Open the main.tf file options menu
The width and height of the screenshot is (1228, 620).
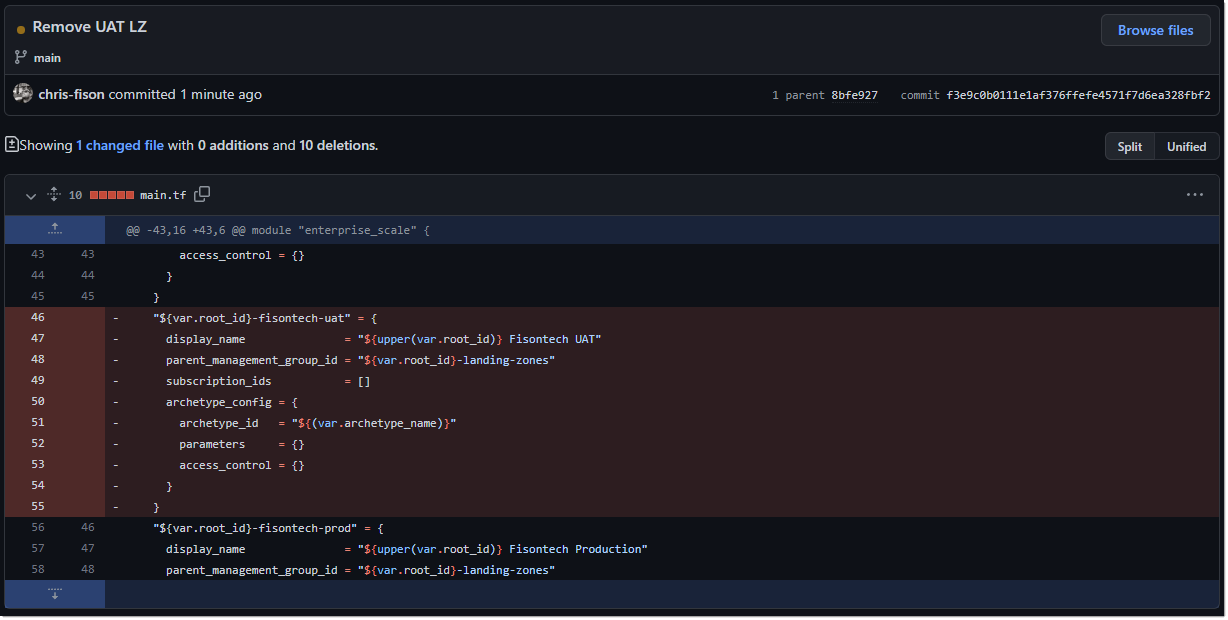1195,195
